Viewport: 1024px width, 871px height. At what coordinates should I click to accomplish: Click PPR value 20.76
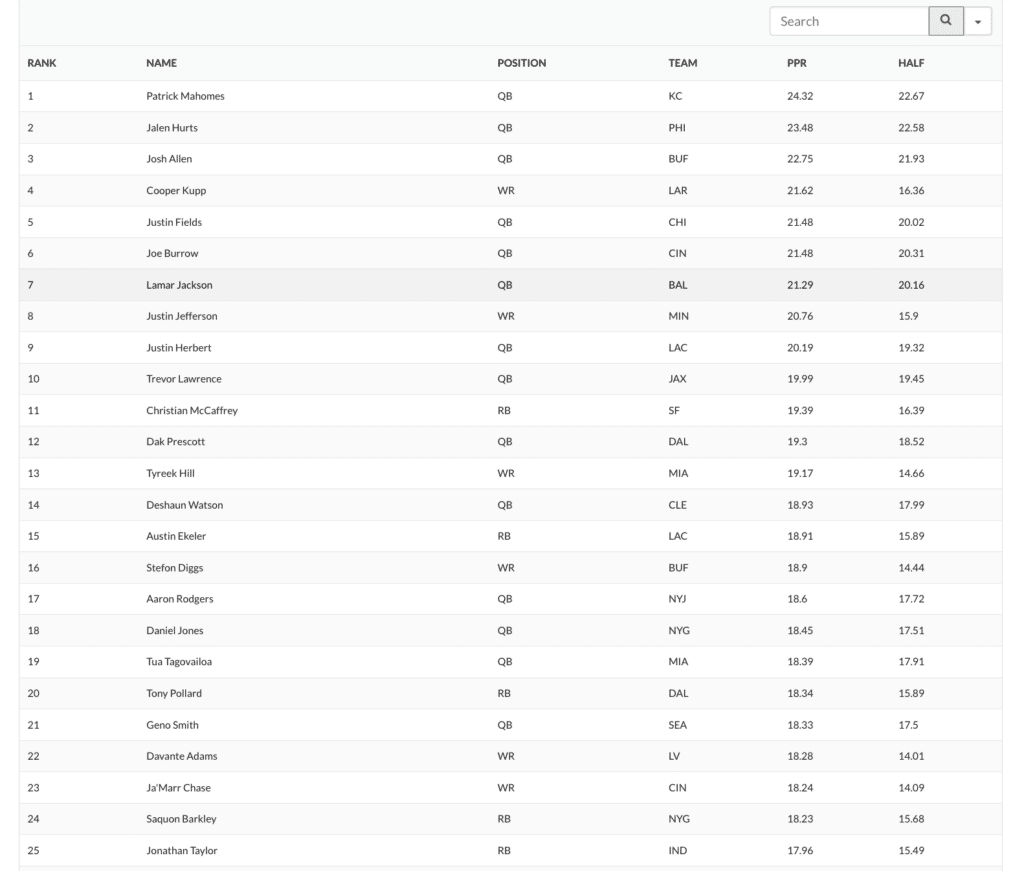800,316
